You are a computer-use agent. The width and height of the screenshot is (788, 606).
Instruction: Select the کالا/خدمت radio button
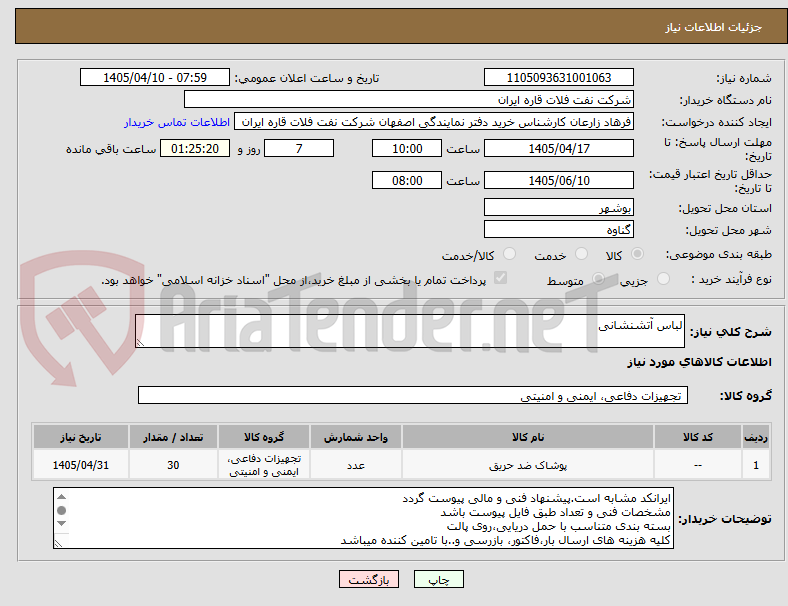(510, 254)
